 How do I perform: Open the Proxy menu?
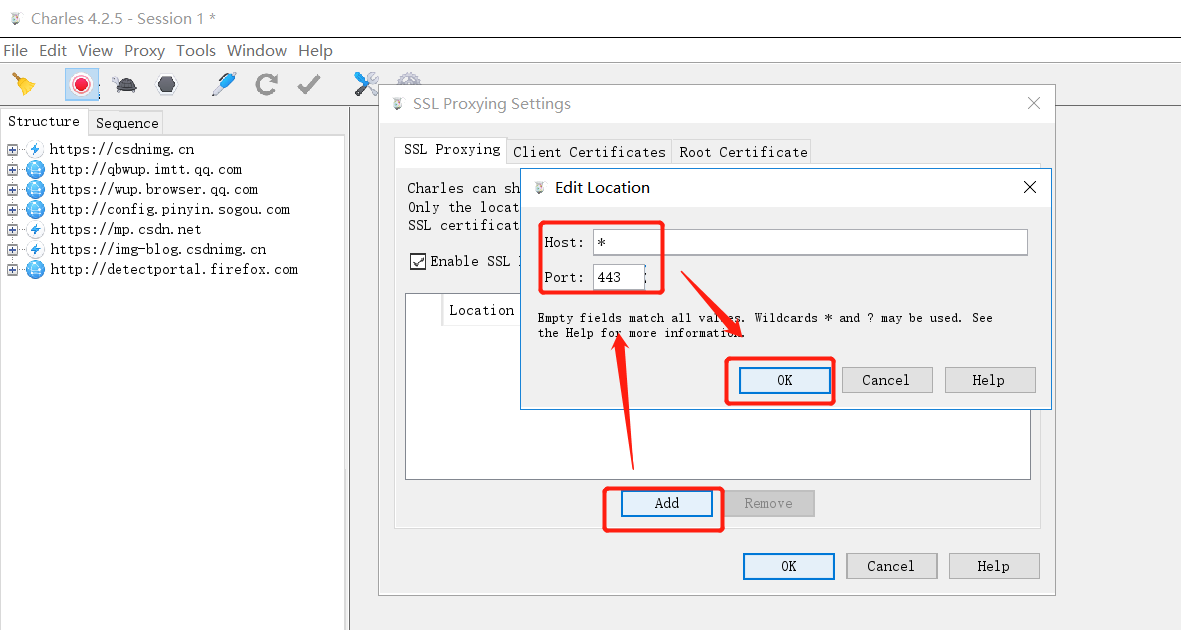(145, 50)
